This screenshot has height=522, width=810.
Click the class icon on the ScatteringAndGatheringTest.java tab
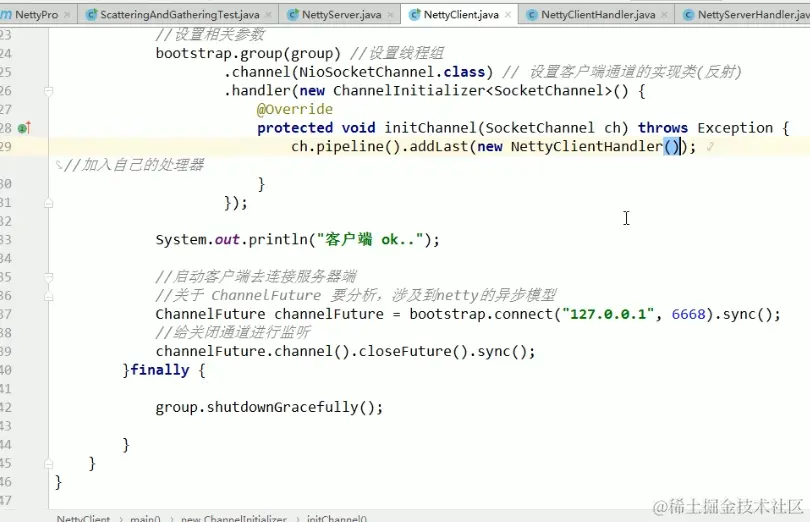pos(91,15)
